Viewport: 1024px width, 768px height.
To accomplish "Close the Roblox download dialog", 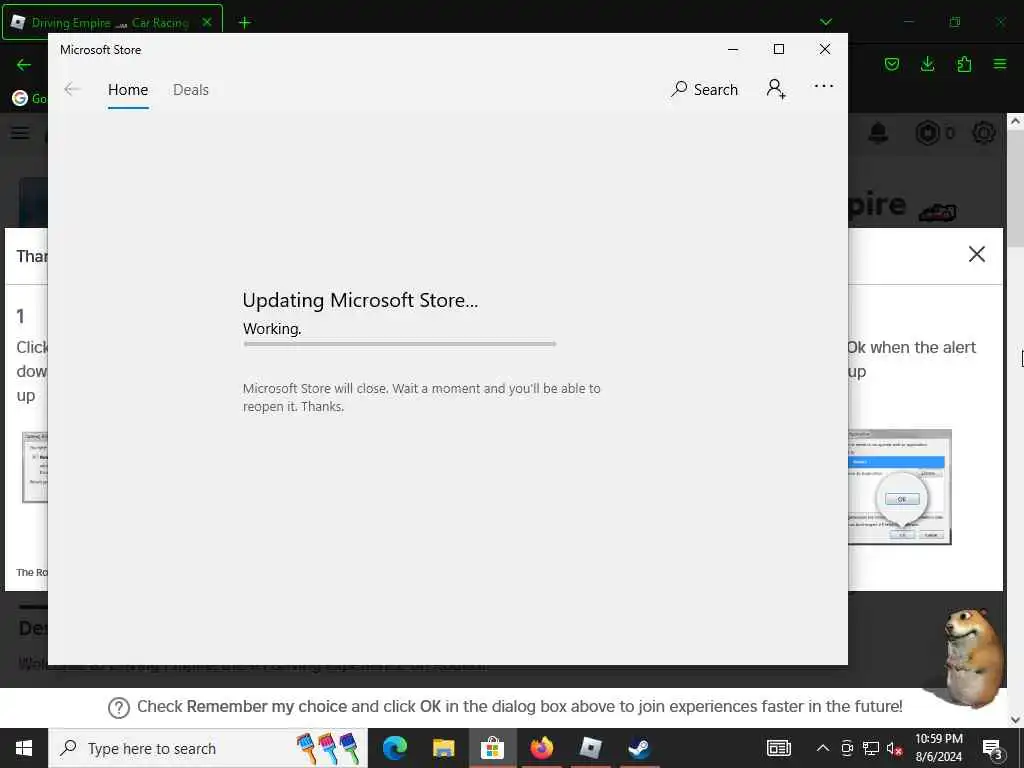I will 976,254.
